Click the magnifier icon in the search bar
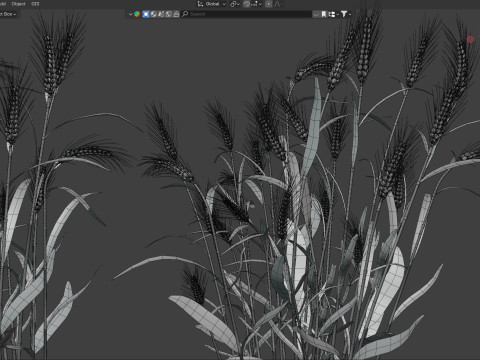Viewport: 480px width, 360px height. click(x=185, y=14)
